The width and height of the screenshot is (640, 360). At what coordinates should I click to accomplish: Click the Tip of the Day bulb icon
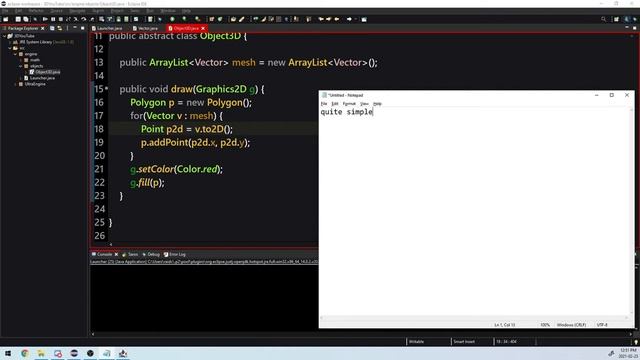(x=636, y=342)
